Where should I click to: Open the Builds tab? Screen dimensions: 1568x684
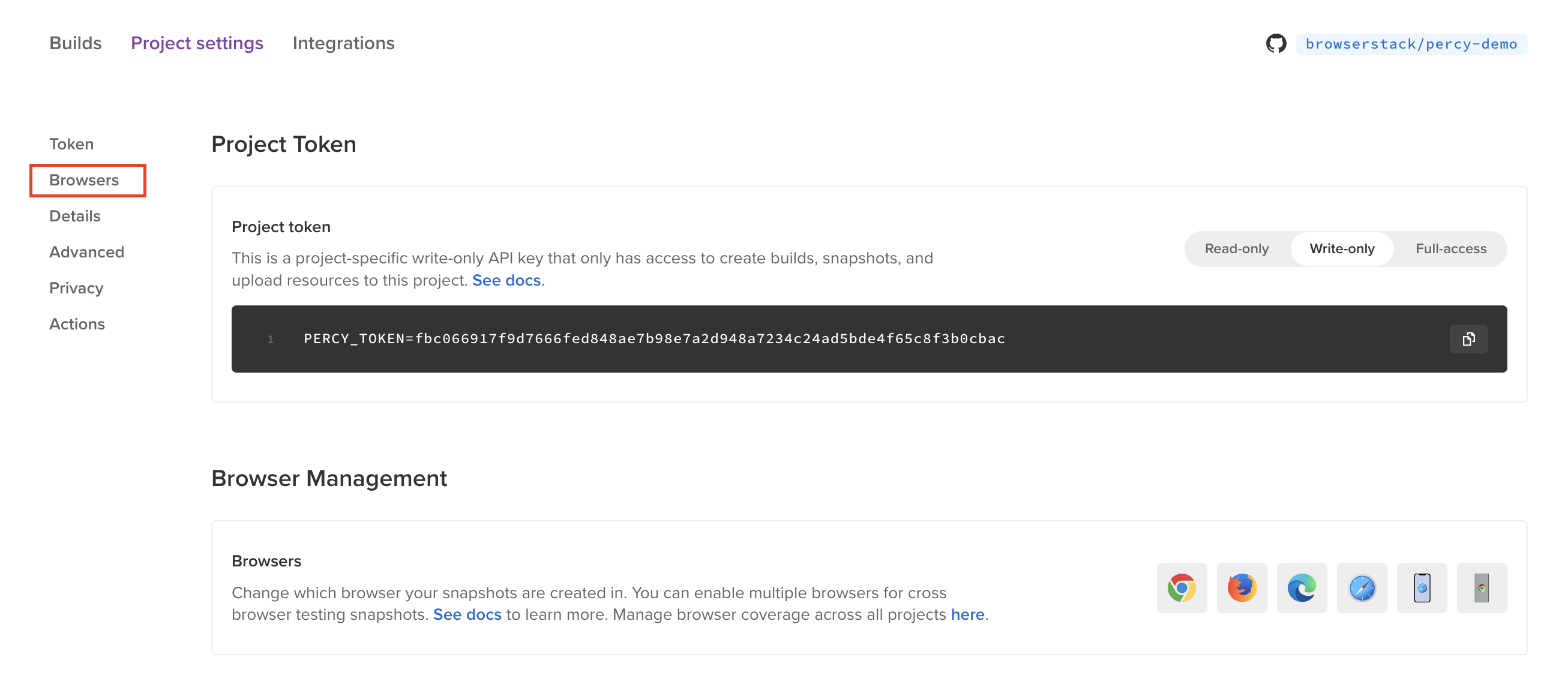[x=76, y=43]
